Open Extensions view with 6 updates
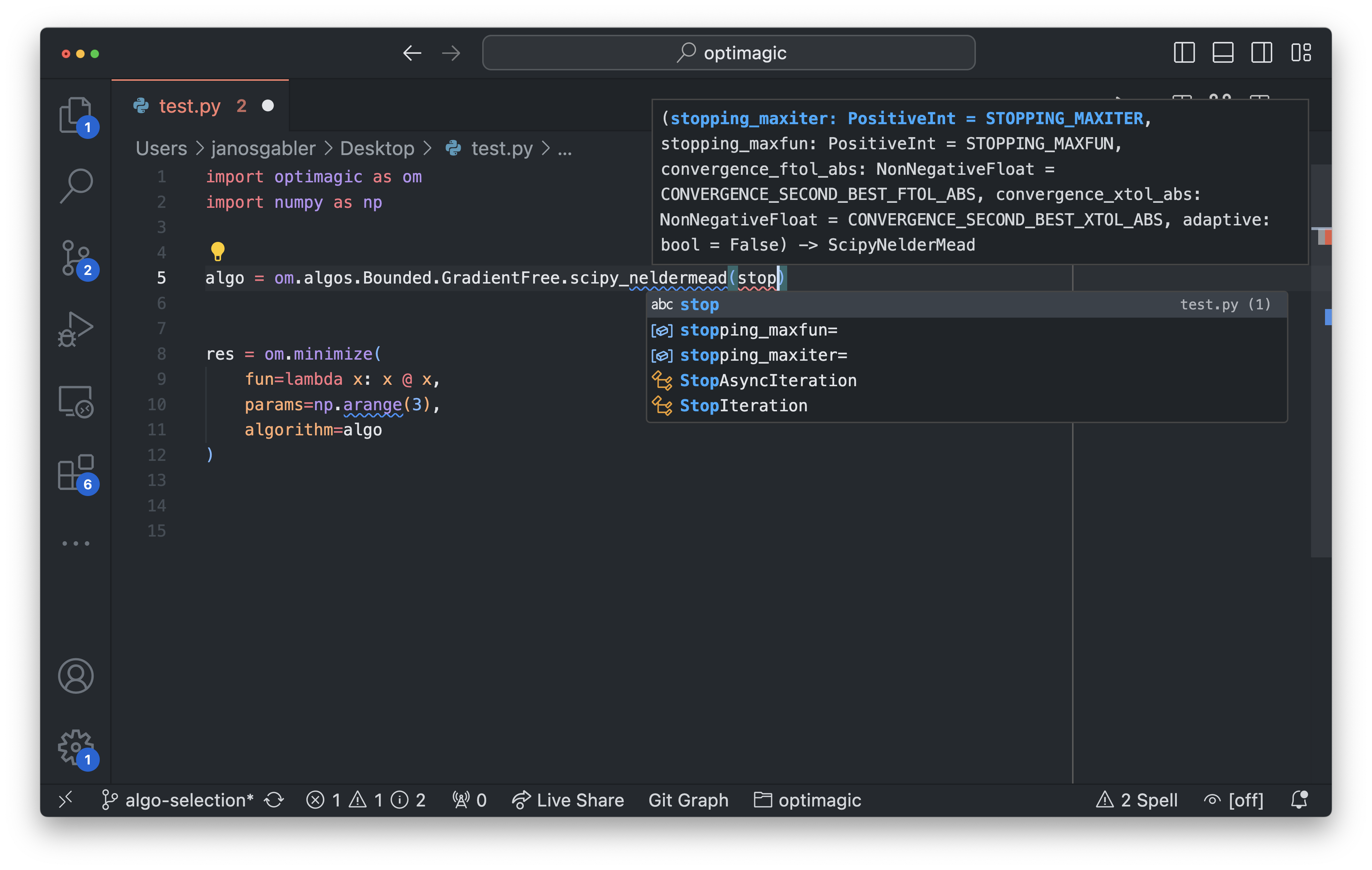This screenshot has height=870, width=1372. [76, 473]
